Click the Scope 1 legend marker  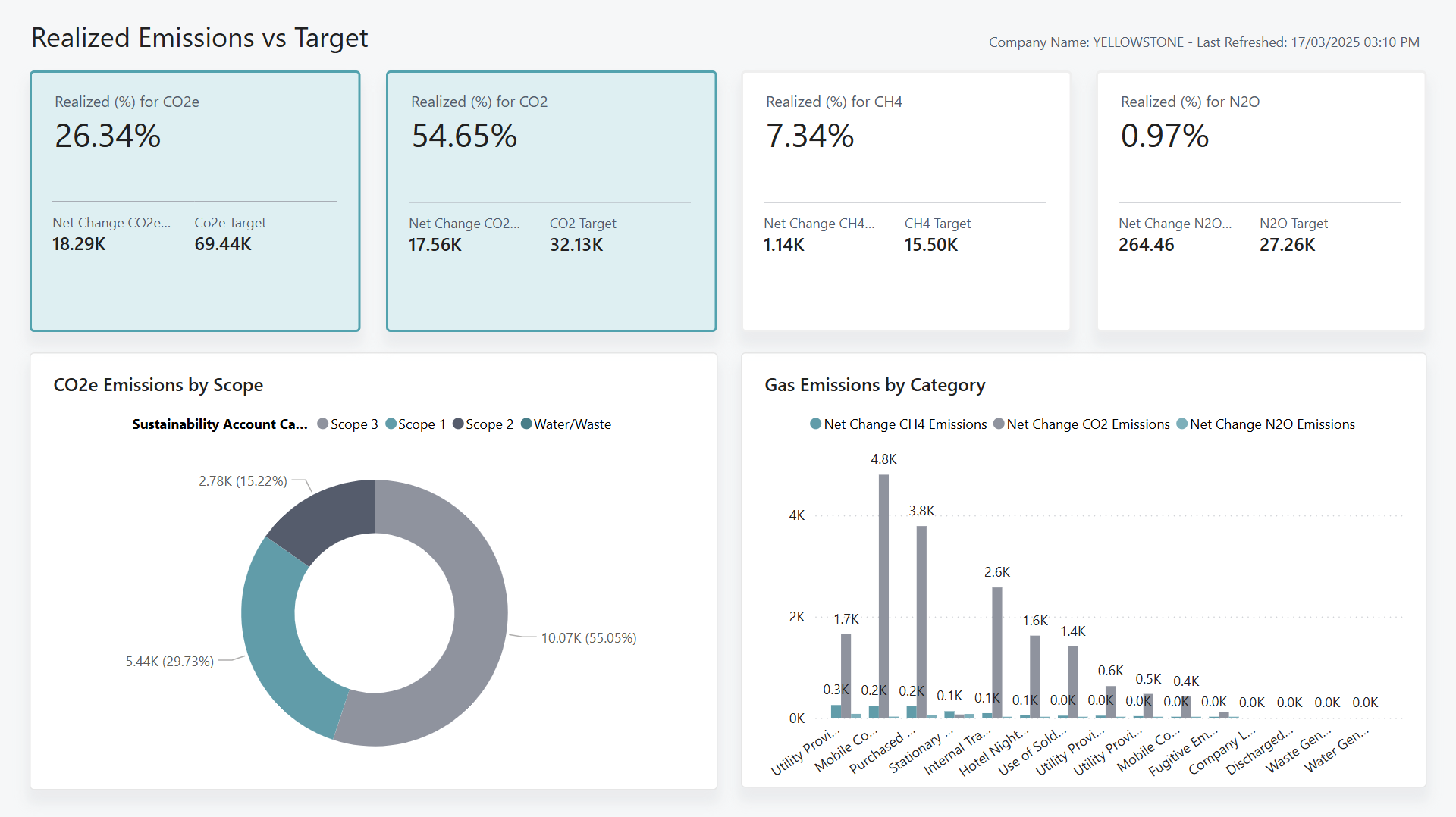coord(391,424)
